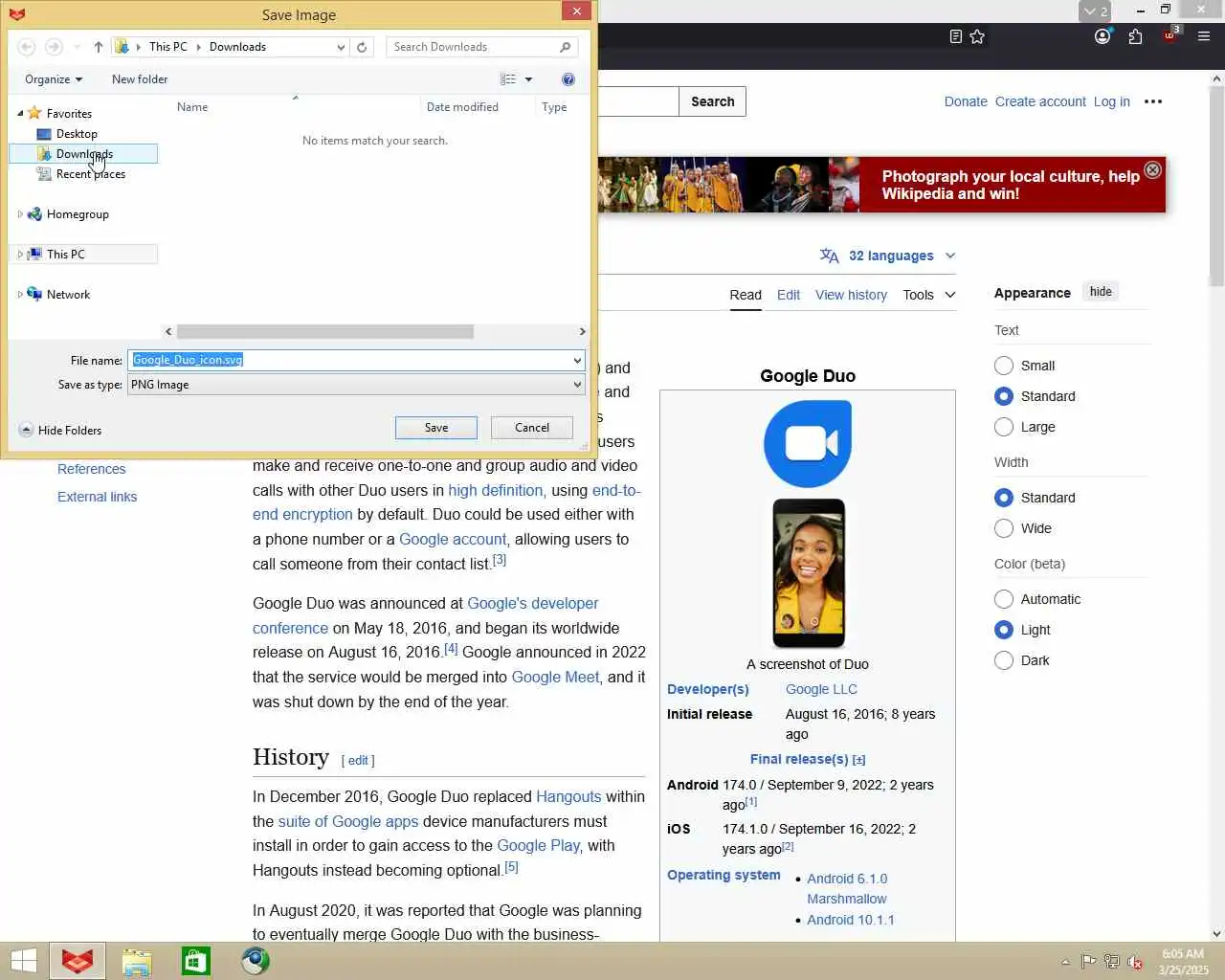The height and width of the screenshot is (980, 1225).
Task: Expand the Homegroup tree node
Action: (x=20, y=214)
